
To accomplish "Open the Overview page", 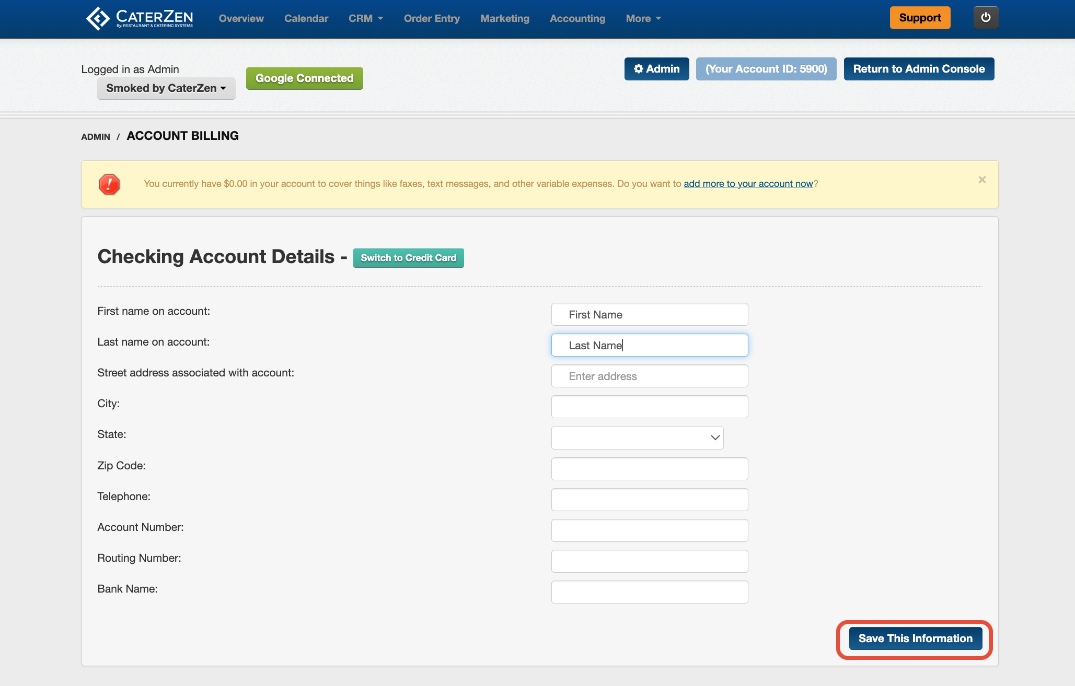I will click(x=241, y=19).
